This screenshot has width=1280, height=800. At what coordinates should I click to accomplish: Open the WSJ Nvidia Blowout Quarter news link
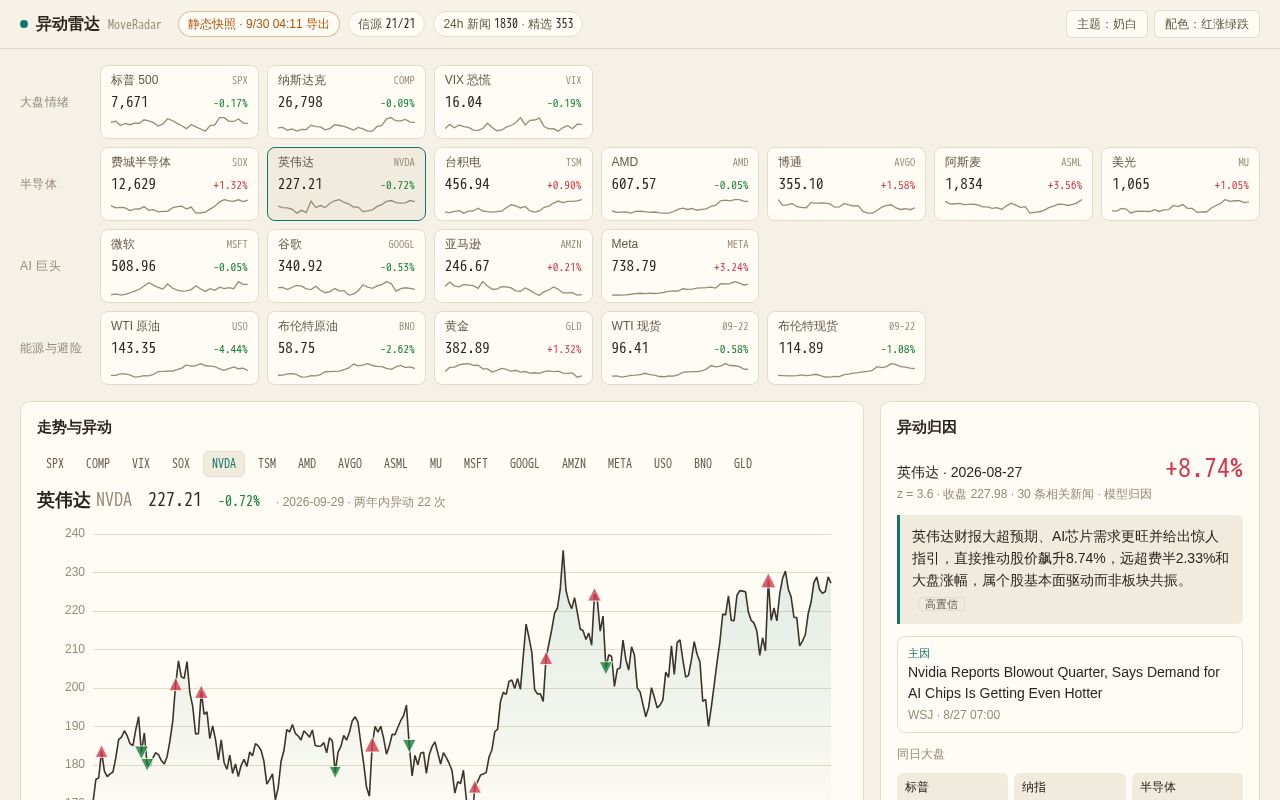coord(1070,684)
